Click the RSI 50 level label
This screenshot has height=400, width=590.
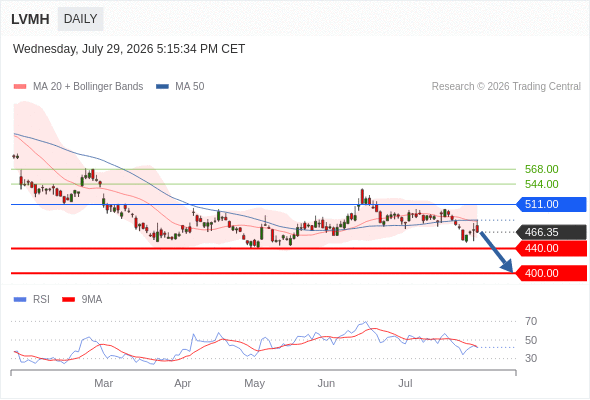(x=531, y=340)
